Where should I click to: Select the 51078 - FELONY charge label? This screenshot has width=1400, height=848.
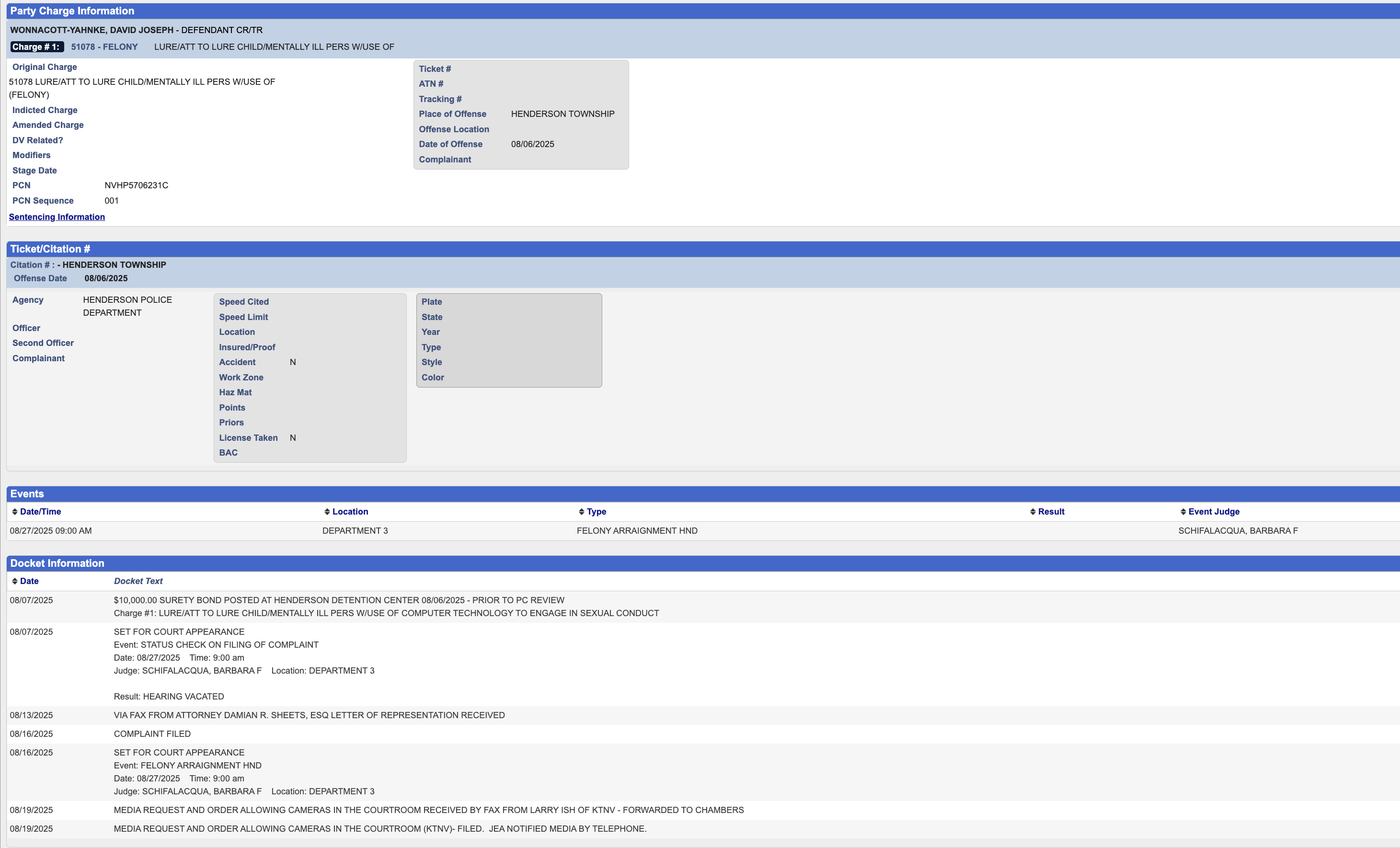(x=104, y=47)
